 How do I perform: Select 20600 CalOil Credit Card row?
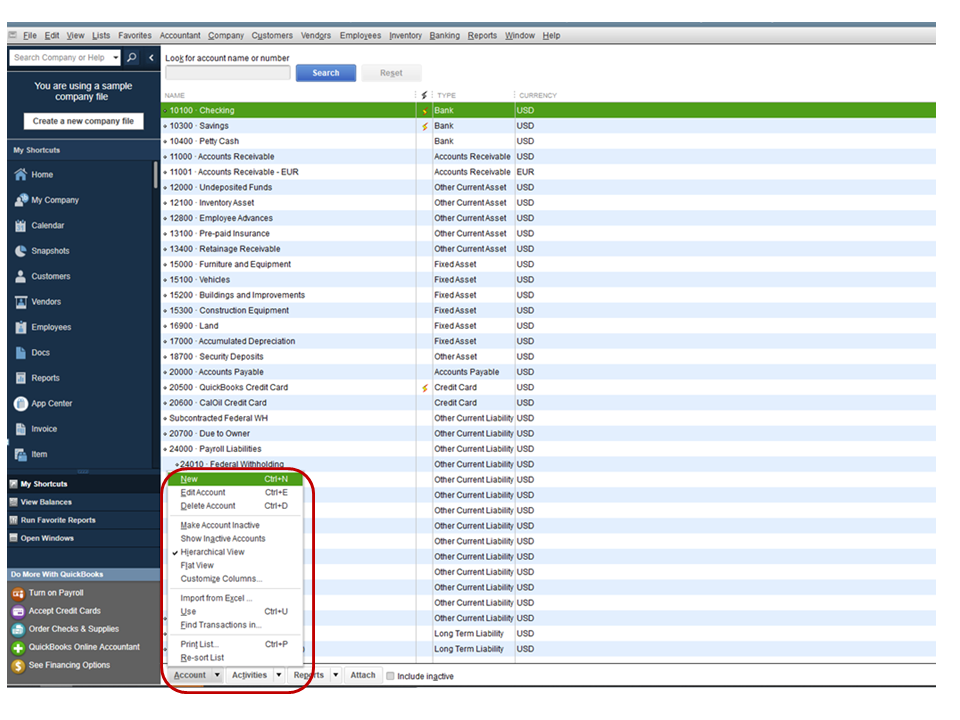click(x=549, y=403)
